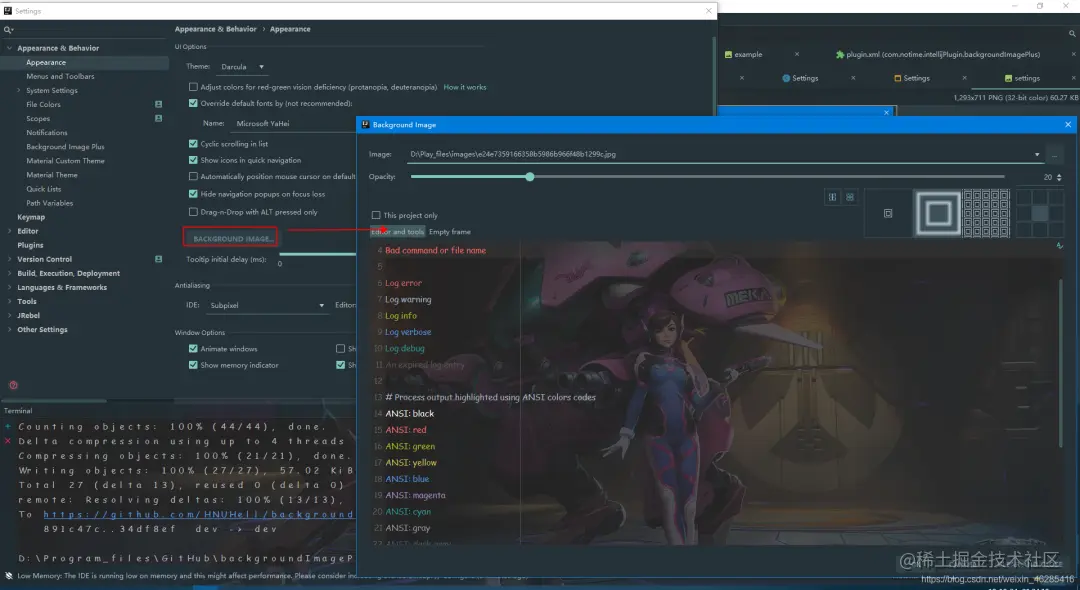Uncheck Animate windows
The image size is (1080, 590).
coord(193,348)
